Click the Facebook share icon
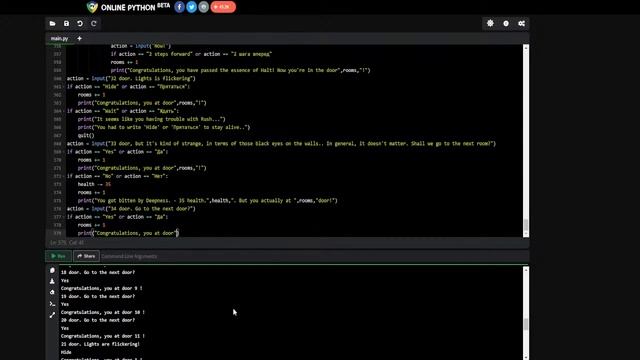The width and height of the screenshot is (640, 360). [179, 7]
